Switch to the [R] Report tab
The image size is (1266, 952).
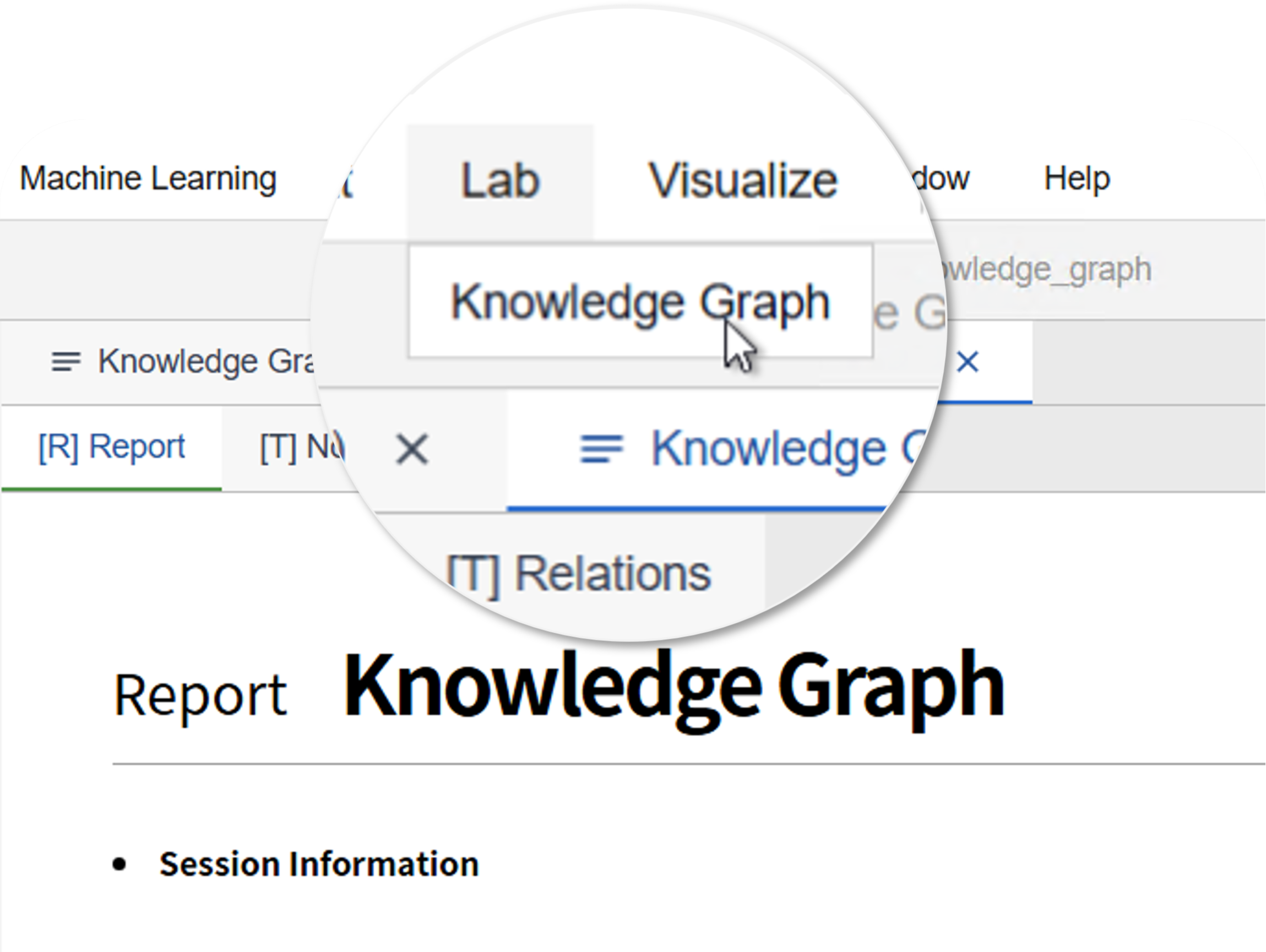pyautogui.click(x=112, y=446)
